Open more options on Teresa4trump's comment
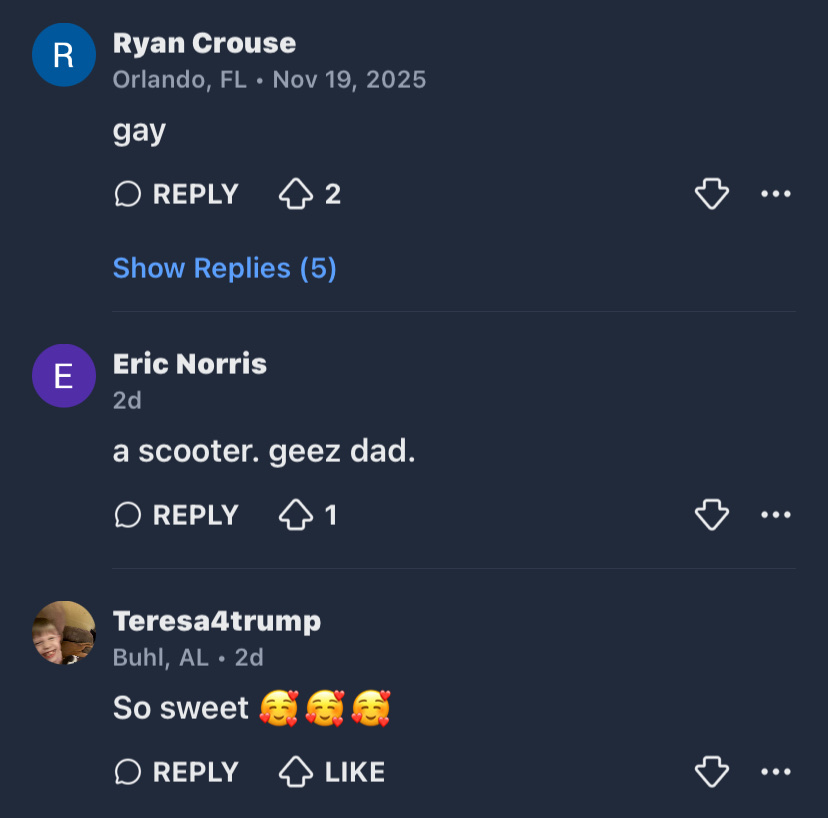The image size is (828, 818). [776, 772]
